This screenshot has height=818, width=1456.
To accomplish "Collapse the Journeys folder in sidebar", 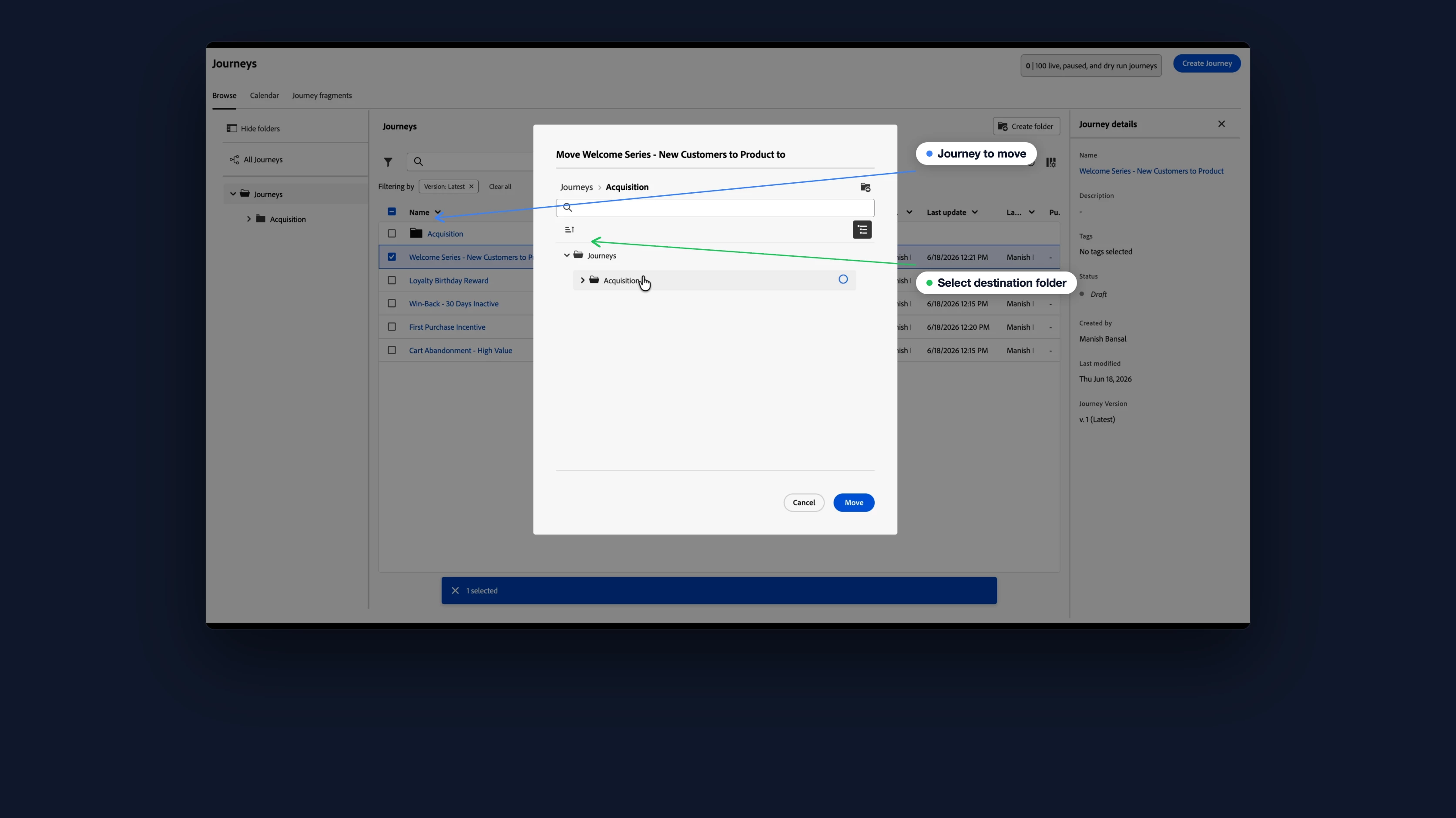I will click(233, 194).
